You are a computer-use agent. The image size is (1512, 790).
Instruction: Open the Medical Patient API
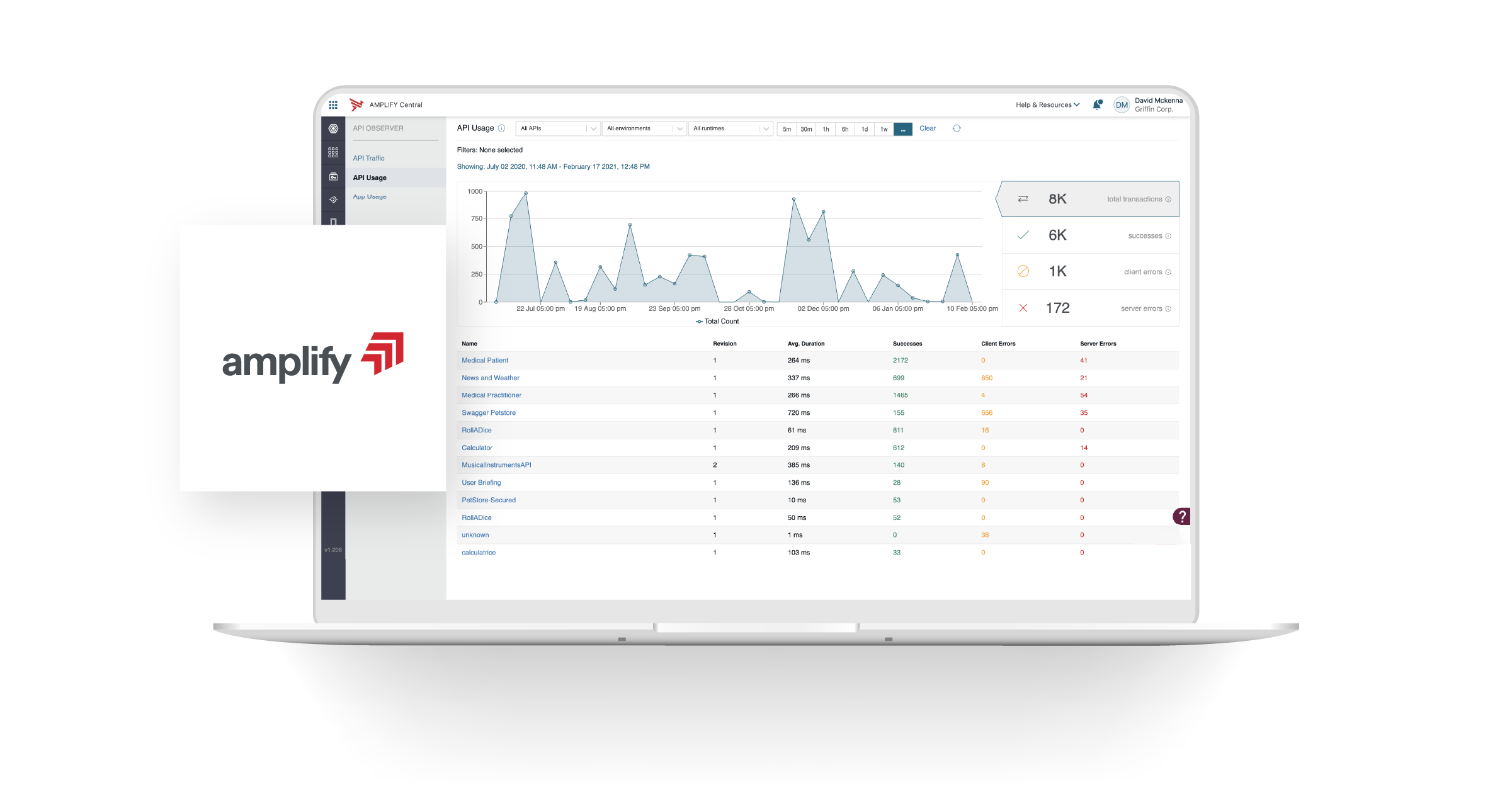(485, 360)
